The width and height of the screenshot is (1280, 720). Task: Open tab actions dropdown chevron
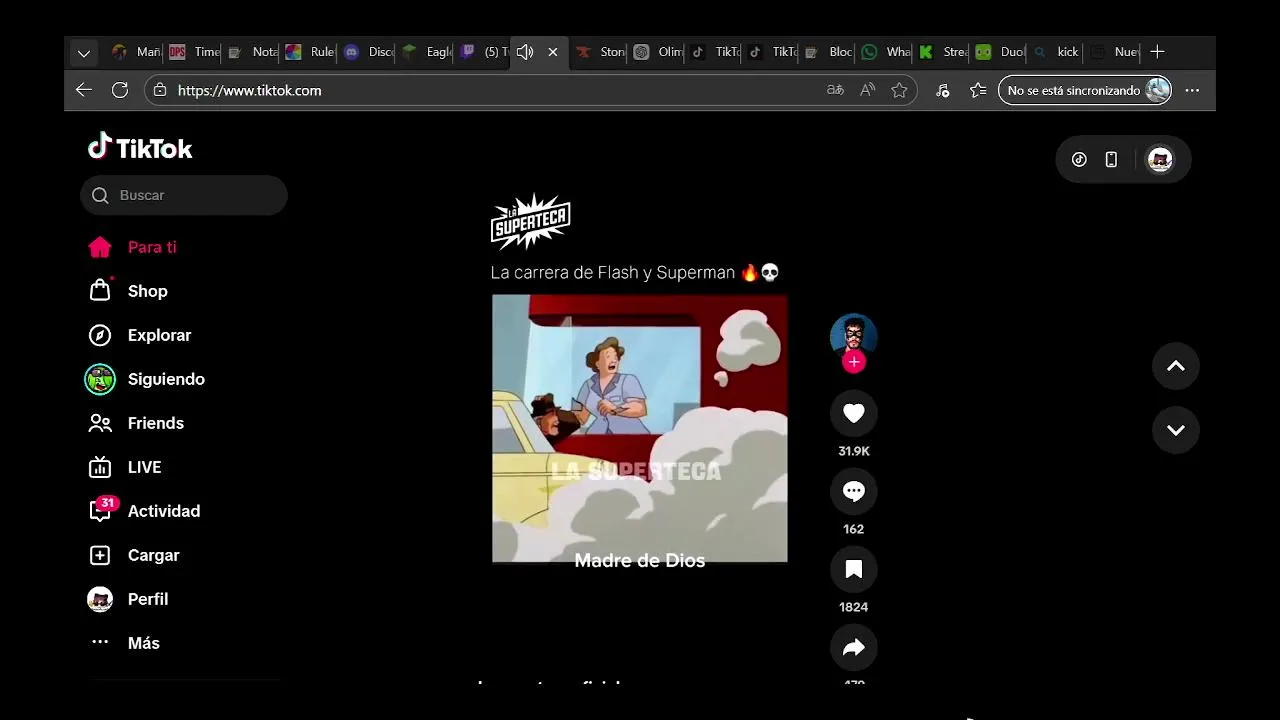click(x=84, y=52)
